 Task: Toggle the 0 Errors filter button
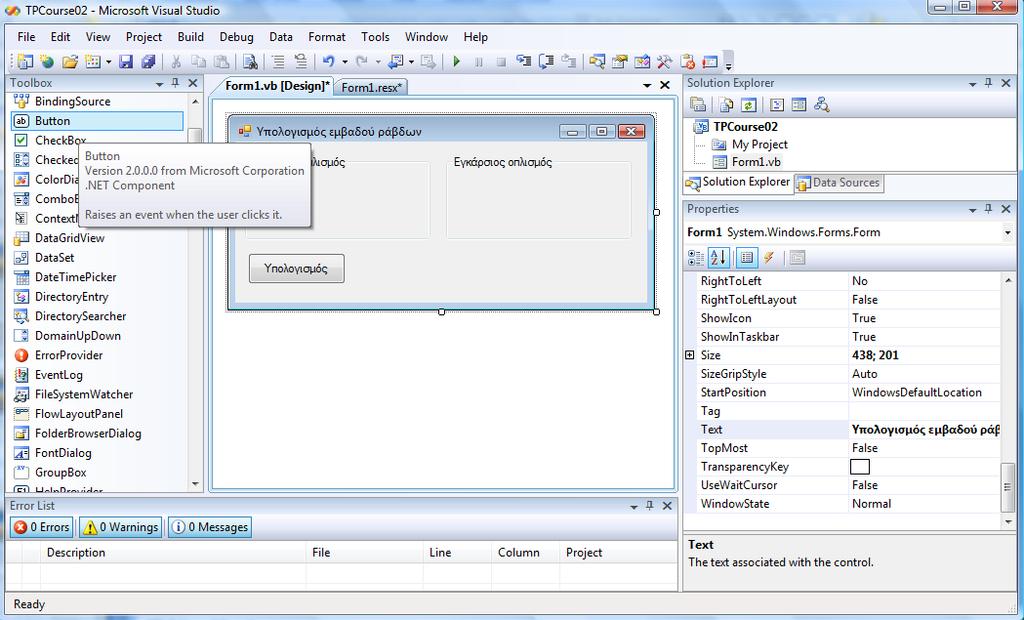(42, 527)
